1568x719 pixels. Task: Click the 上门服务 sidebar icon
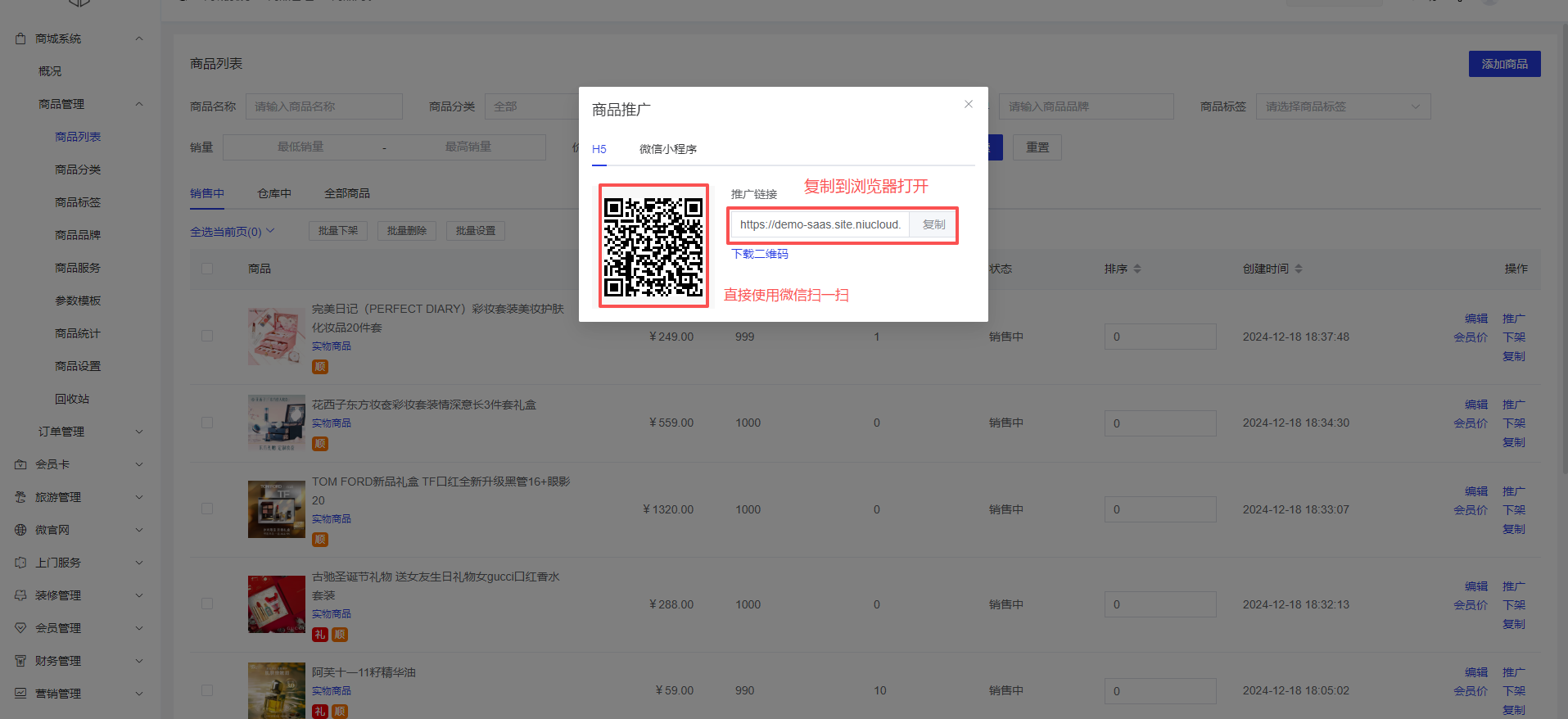[20, 563]
